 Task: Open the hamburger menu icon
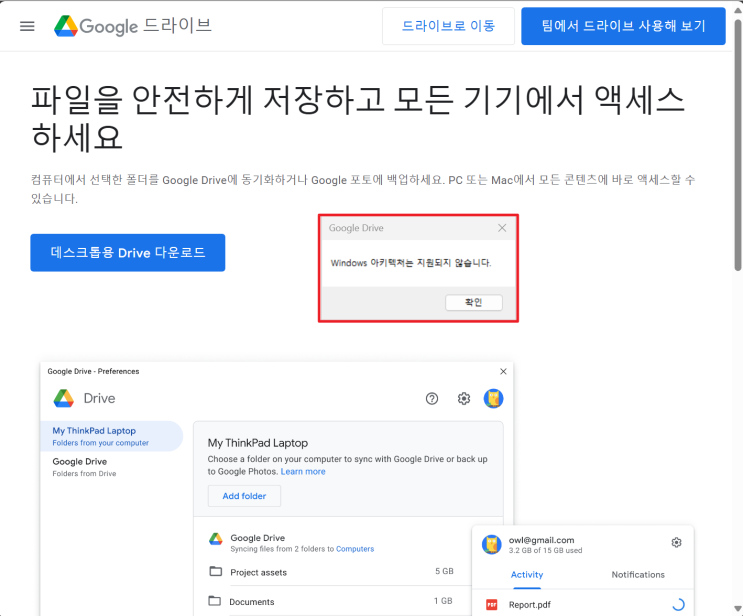click(x=27, y=26)
